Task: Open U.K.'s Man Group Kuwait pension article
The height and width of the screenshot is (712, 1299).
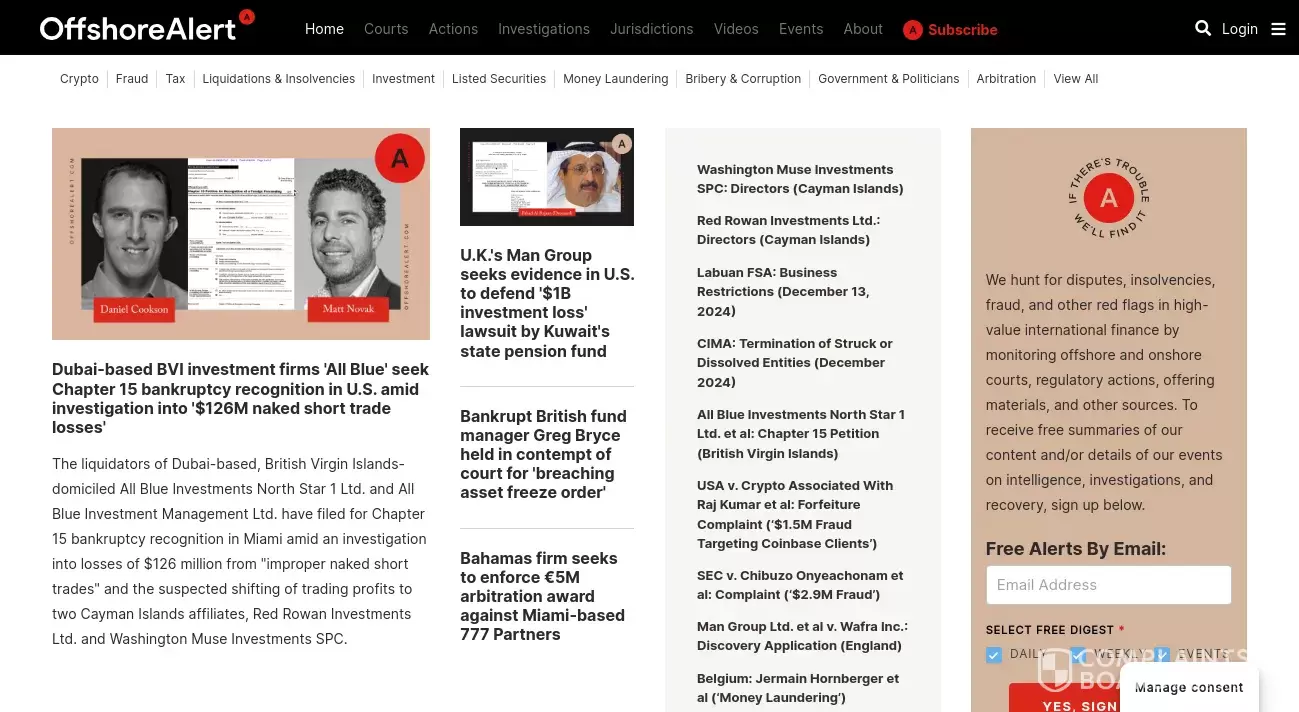Action: (x=547, y=303)
